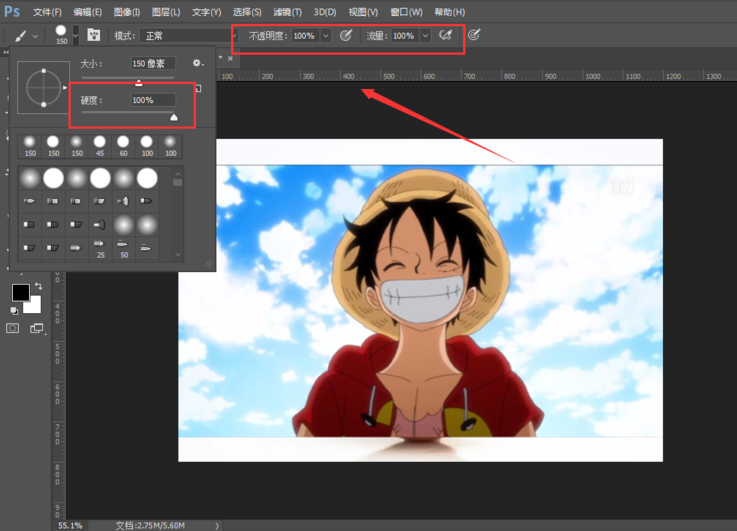Image resolution: width=737 pixels, height=531 pixels.
Task: Click the brush size (大小) input field
Action: tap(152, 63)
